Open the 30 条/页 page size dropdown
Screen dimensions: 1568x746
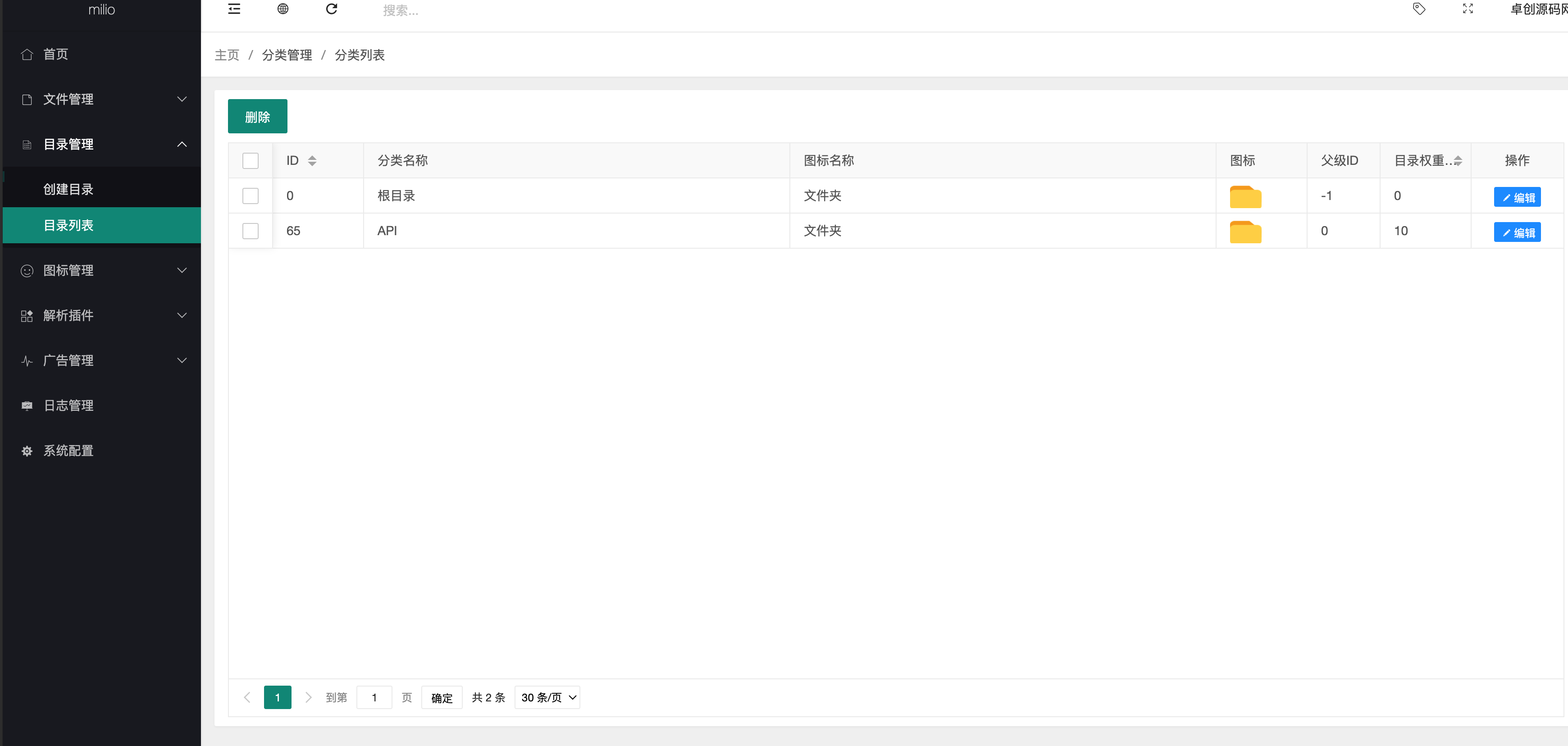[x=547, y=697]
